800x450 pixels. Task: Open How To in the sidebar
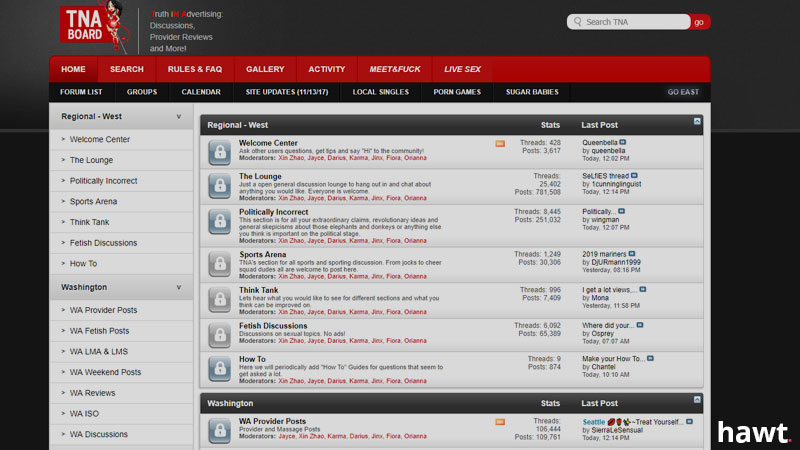tap(83, 264)
